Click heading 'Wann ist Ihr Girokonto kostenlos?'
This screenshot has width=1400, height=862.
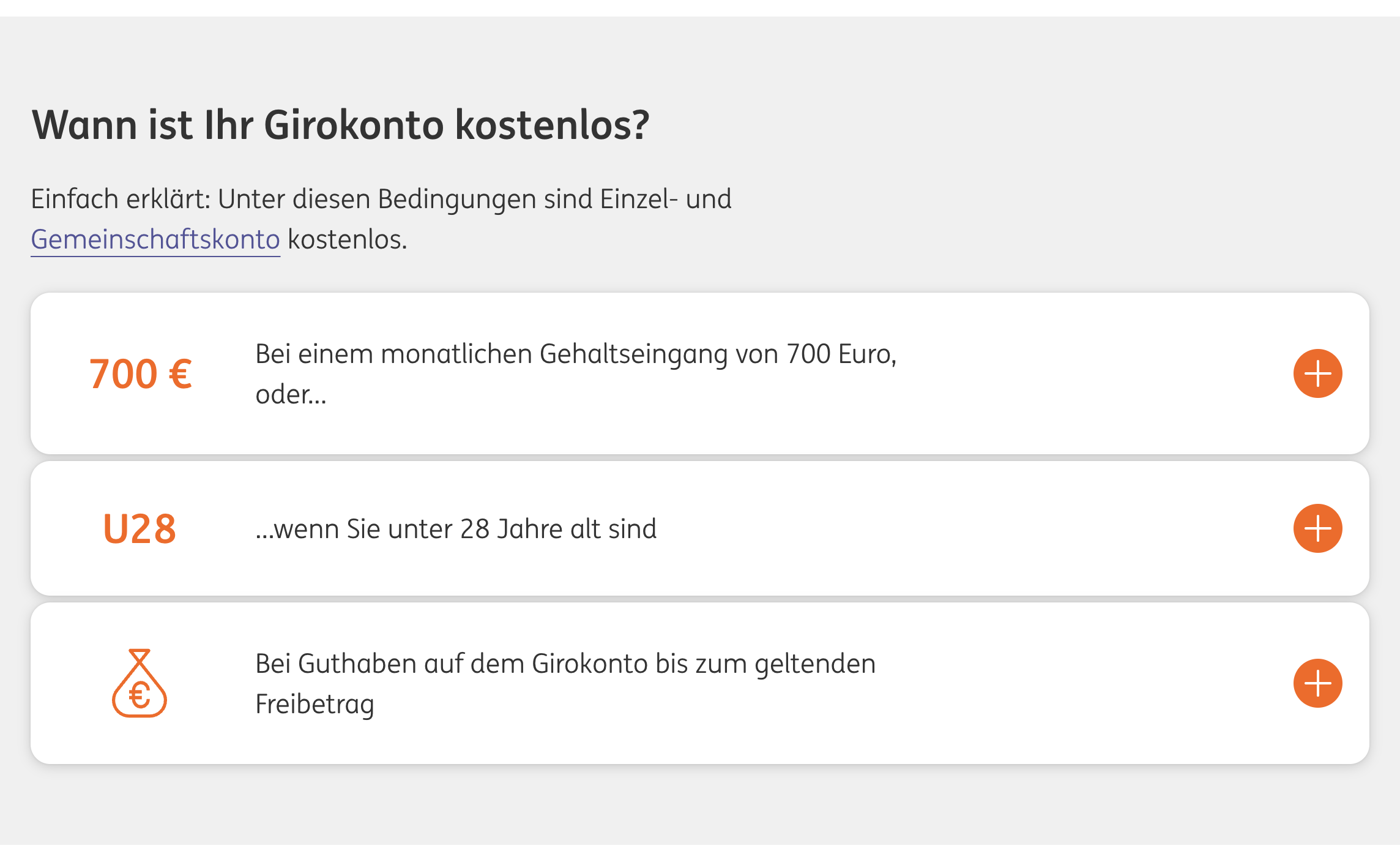(x=340, y=125)
